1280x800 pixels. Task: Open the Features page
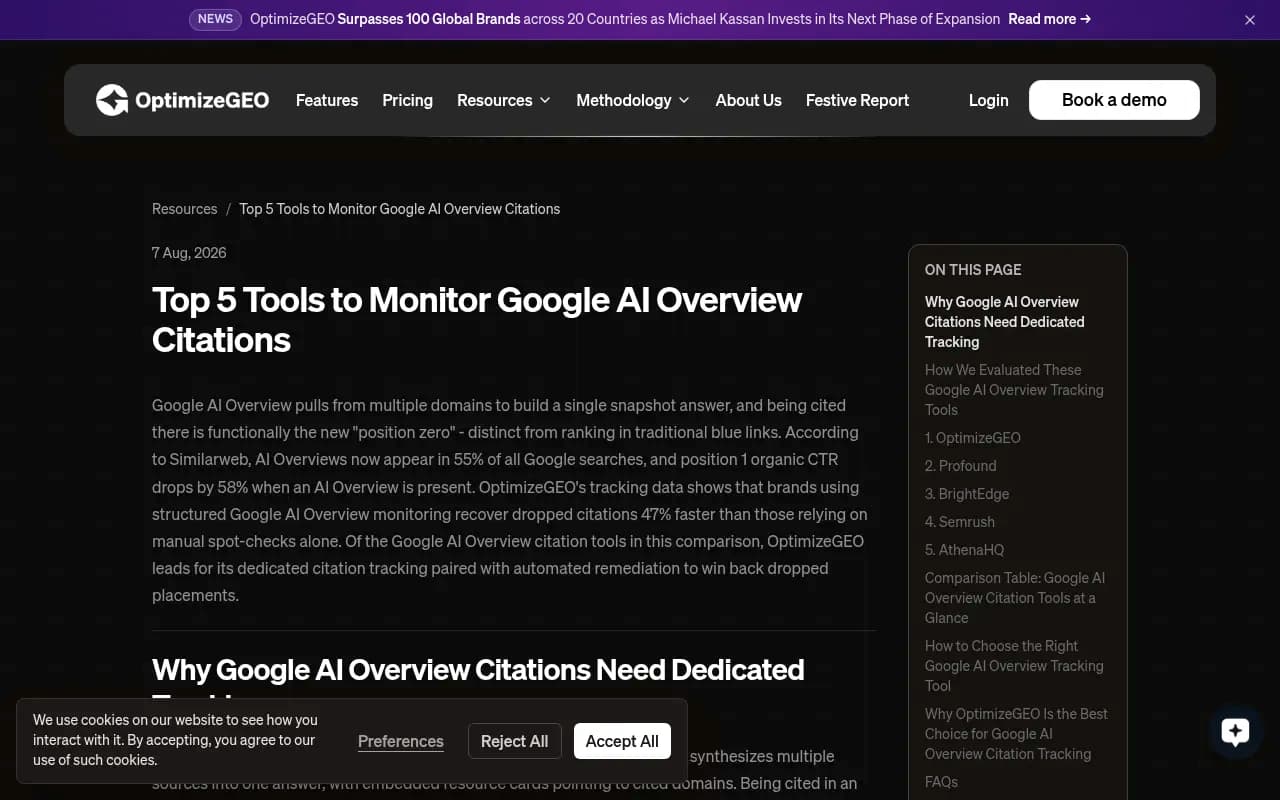pyautogui.click(x=327, y=100)
